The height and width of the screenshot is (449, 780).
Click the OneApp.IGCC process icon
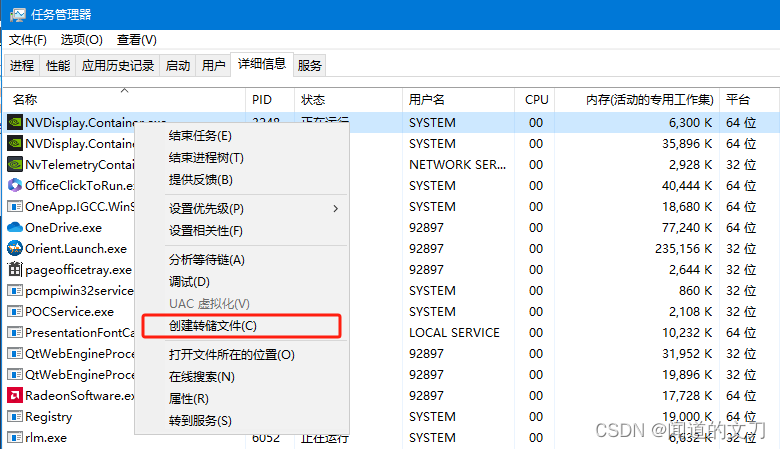(x=15, y=206)
